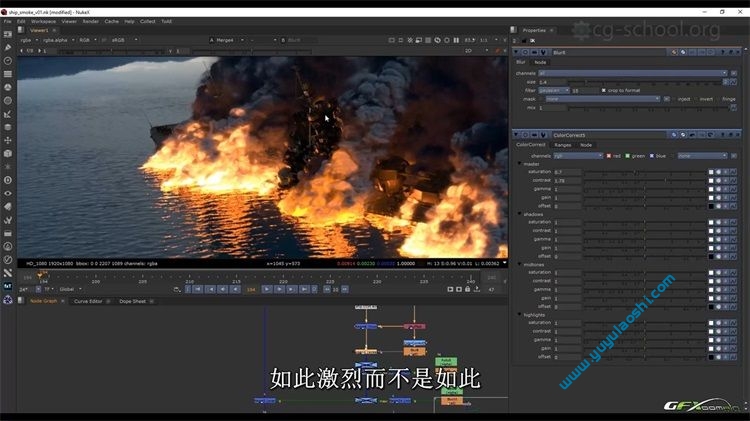Open ColorCorrect rgb channels dropdown
Image resolution: width=750 pixels, height=421 pixels.
click(x=578, y=156)
